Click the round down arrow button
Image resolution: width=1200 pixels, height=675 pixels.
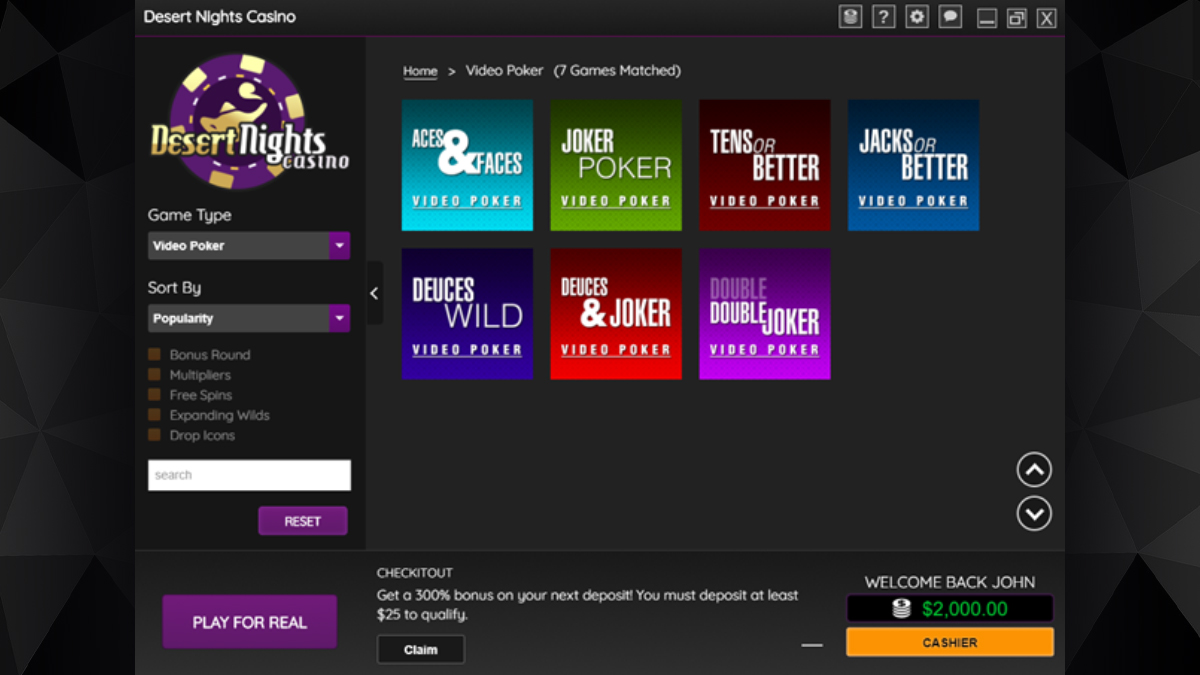click(1034, 514)
